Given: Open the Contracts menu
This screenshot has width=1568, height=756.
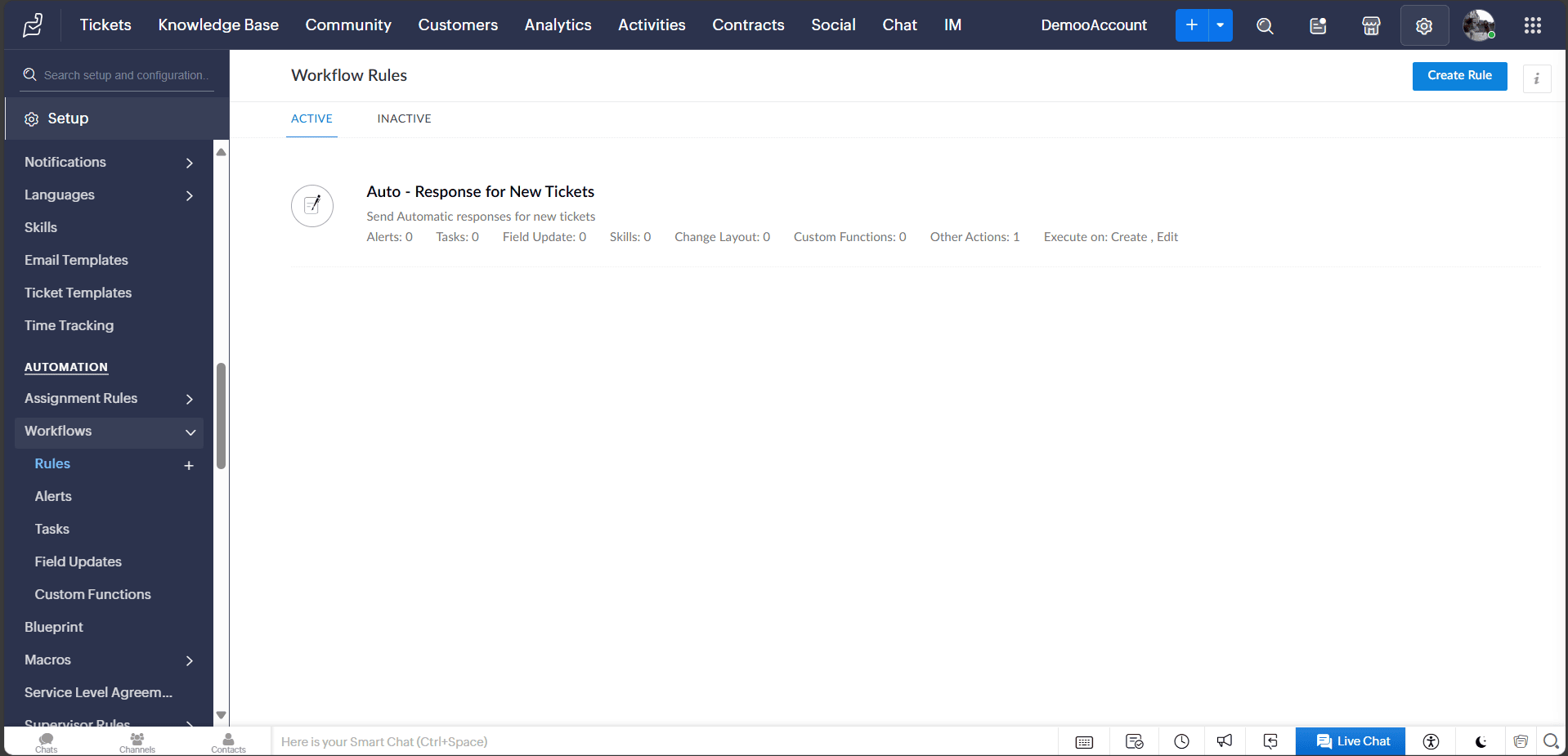Looking at the screenshot, I should [748, 25].
